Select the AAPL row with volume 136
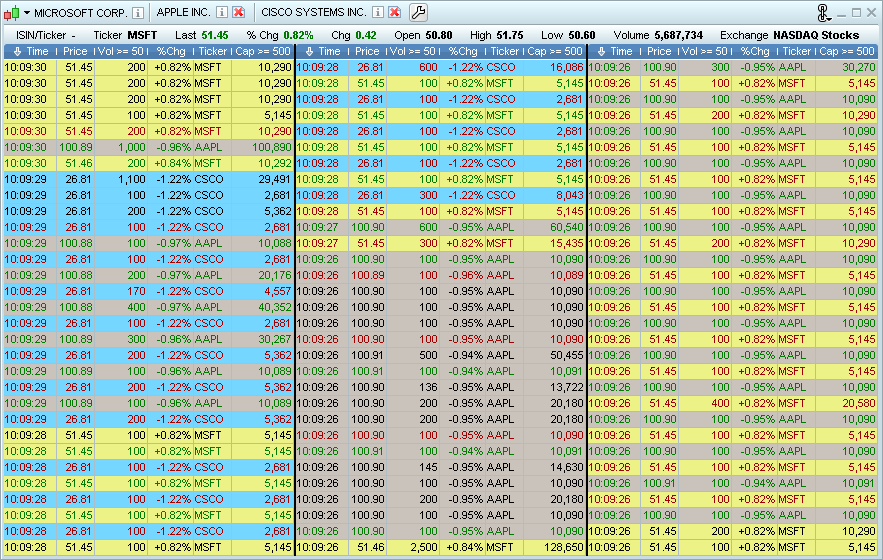This screenshot has height=560, width=883. [440, 387]
